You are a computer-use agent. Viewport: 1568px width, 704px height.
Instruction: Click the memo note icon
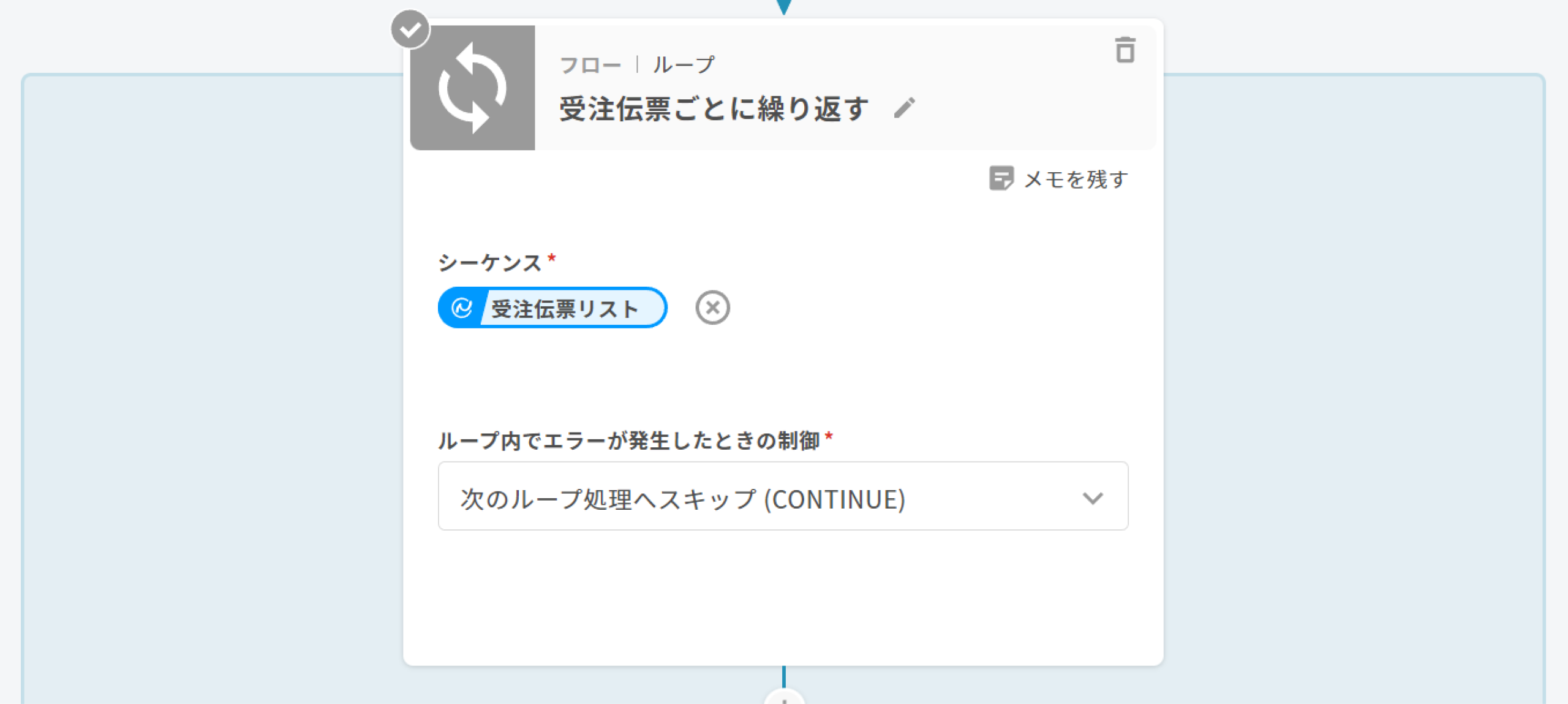click(x=1001, y=179)
